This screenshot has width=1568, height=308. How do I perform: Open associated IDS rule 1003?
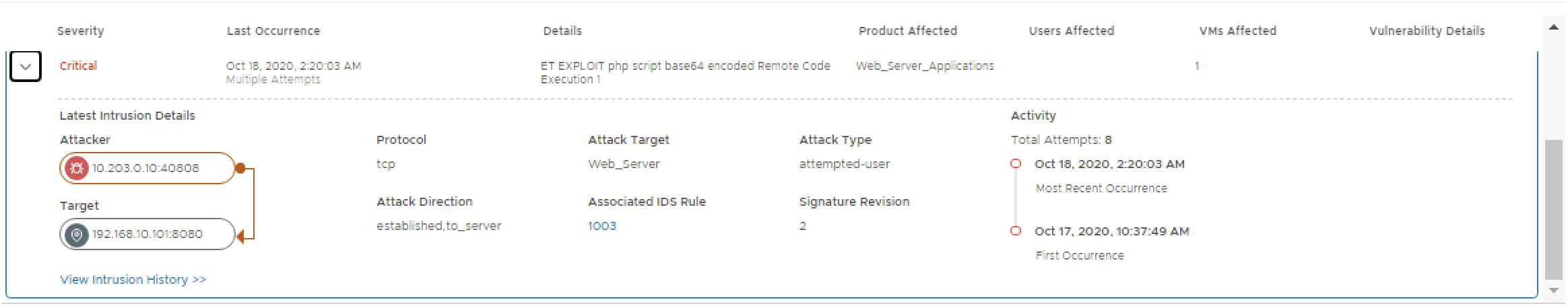tap(601, 226)
